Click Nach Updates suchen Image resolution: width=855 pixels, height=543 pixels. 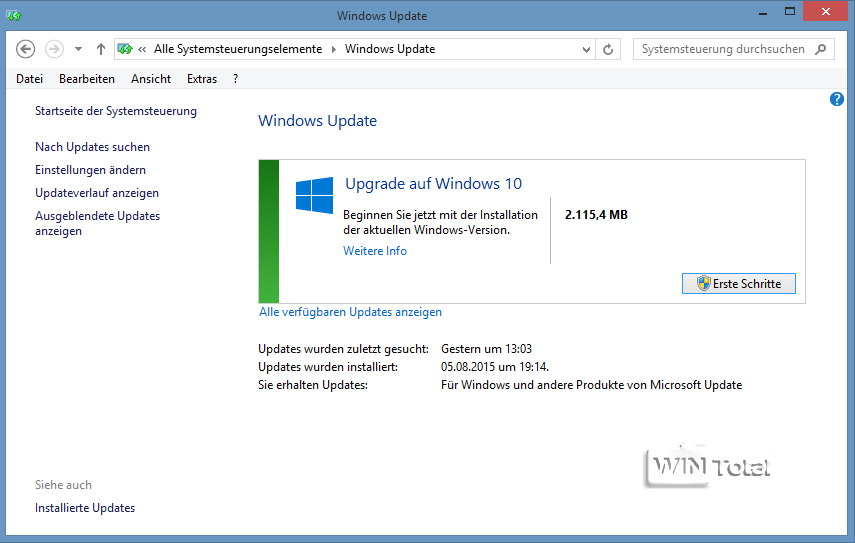click(x=92, y=147)
